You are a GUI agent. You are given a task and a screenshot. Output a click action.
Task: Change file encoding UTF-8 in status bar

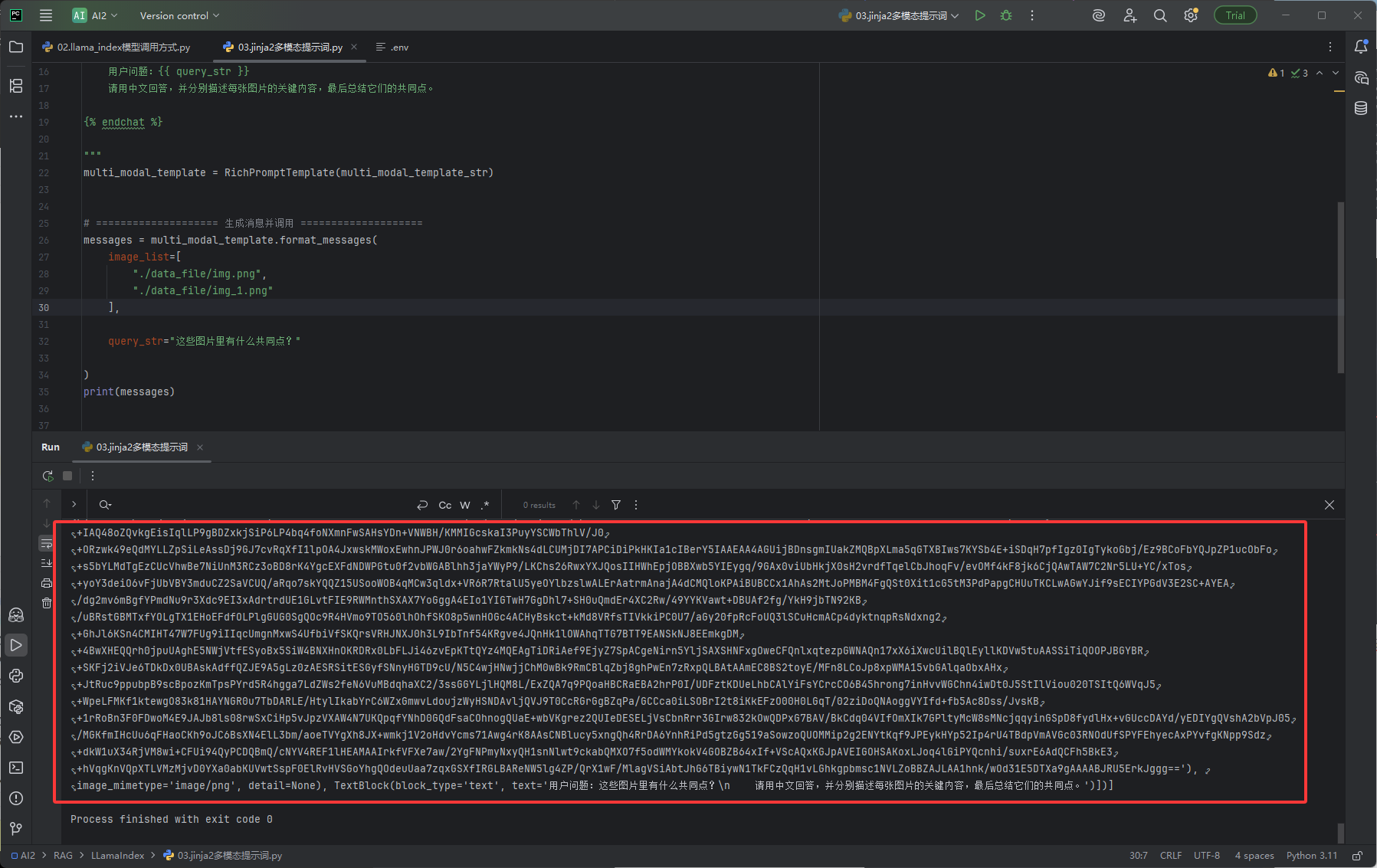[1207, 856]
